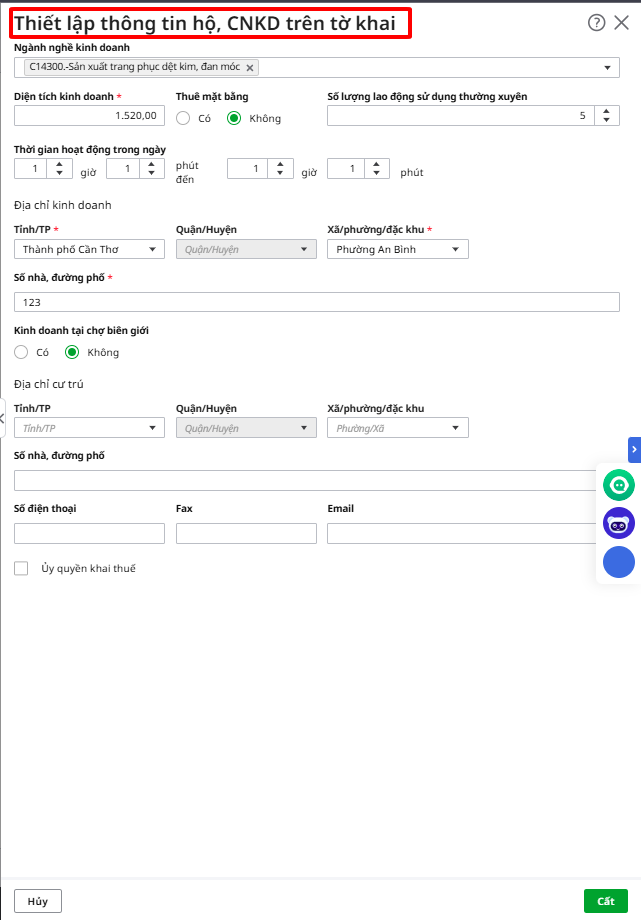The image size is (641, 920).
Task: Click the Hủy cancel button
Action: coord(38,901)
